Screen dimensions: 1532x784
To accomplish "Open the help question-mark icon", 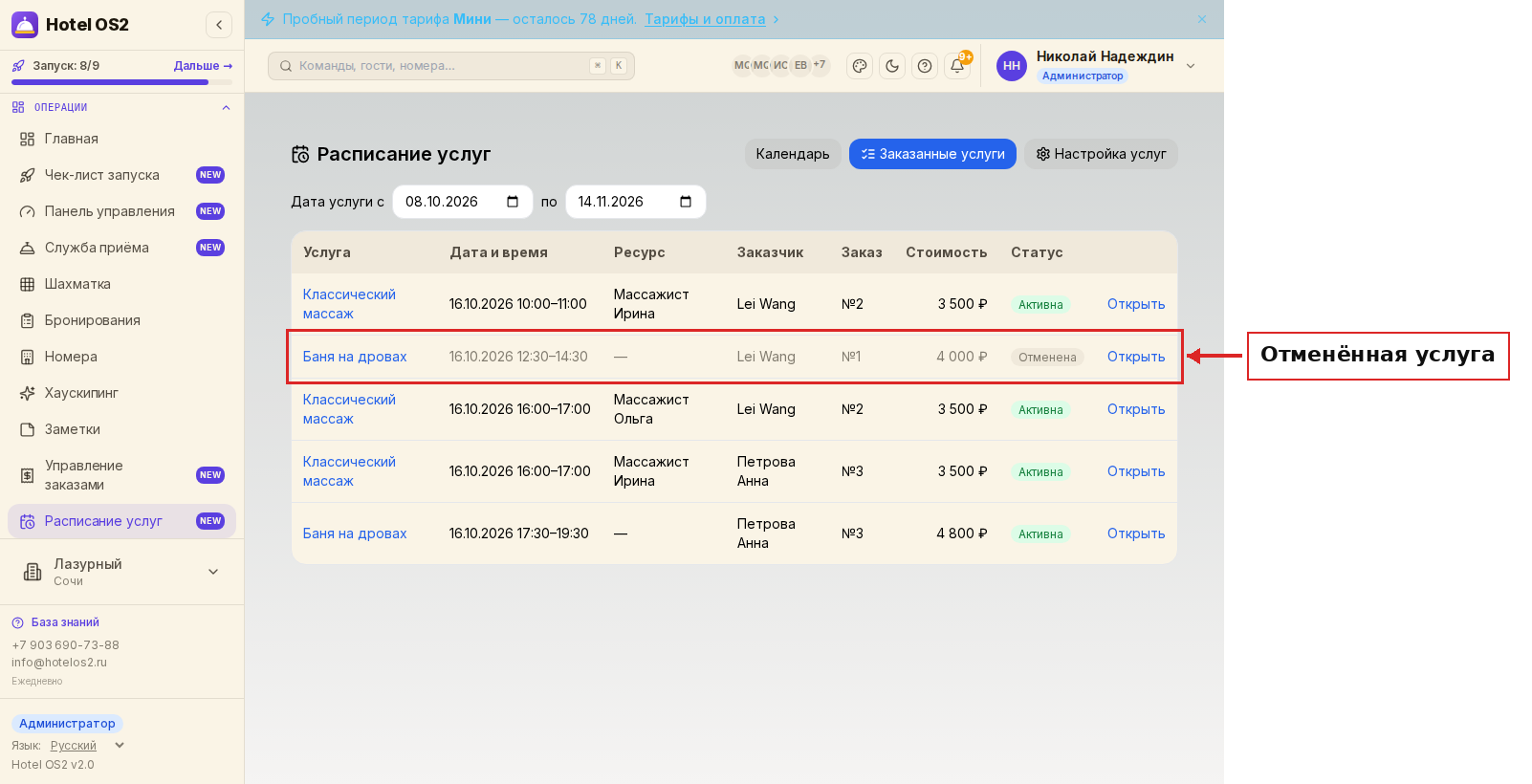I will (925, 66).
